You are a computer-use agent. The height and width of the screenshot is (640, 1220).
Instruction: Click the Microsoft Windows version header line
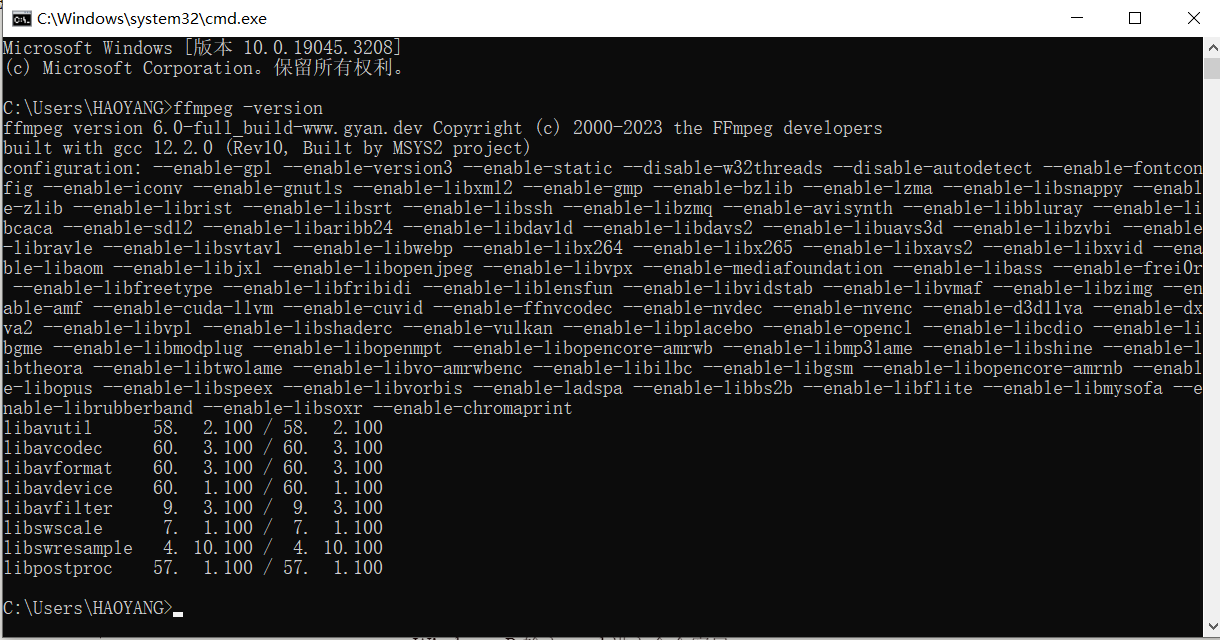pyautogui.click(x=200, y=47)
